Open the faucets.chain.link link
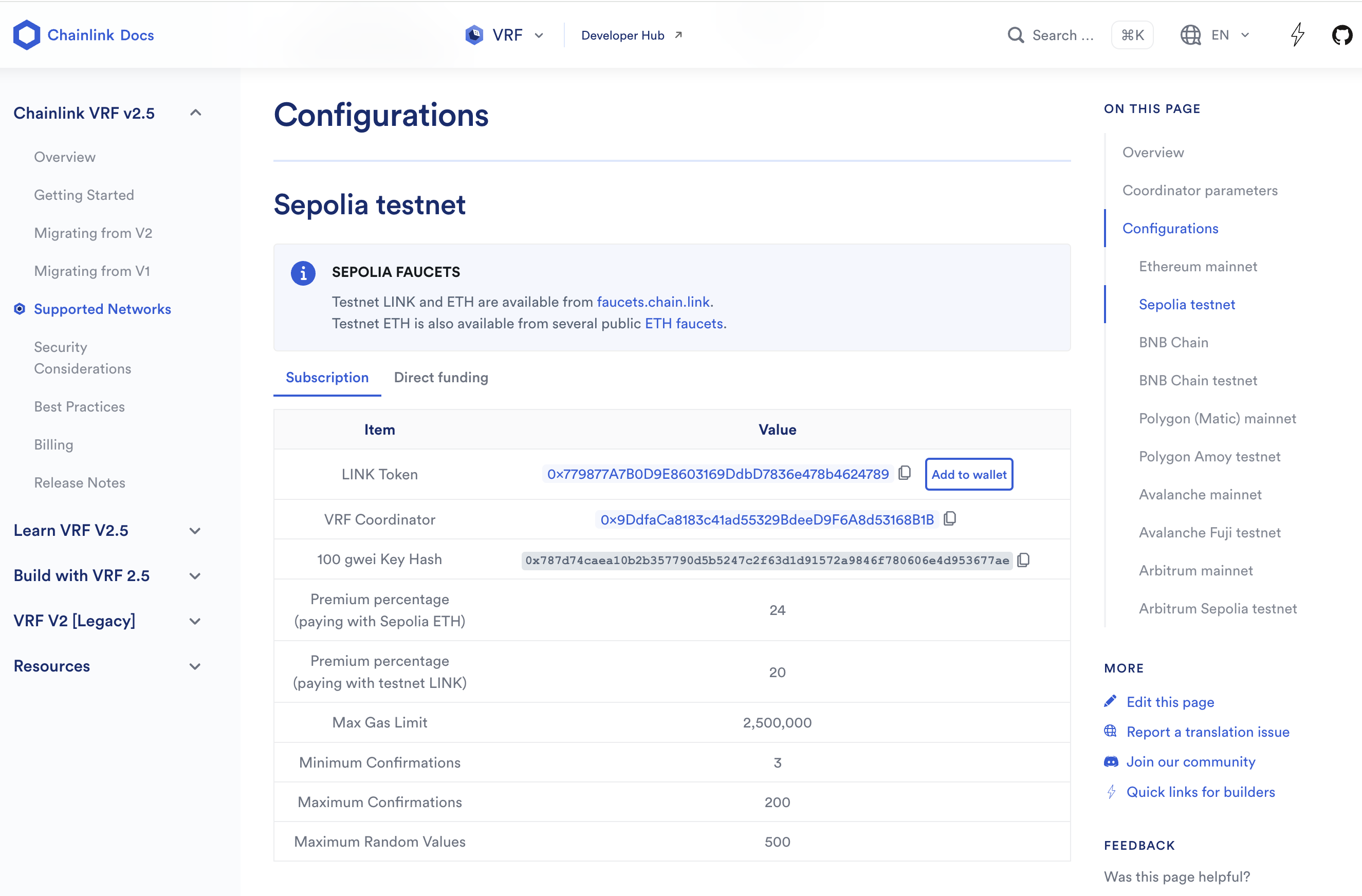The height and width of the screenshot is (896, 1362). [653, 302]
